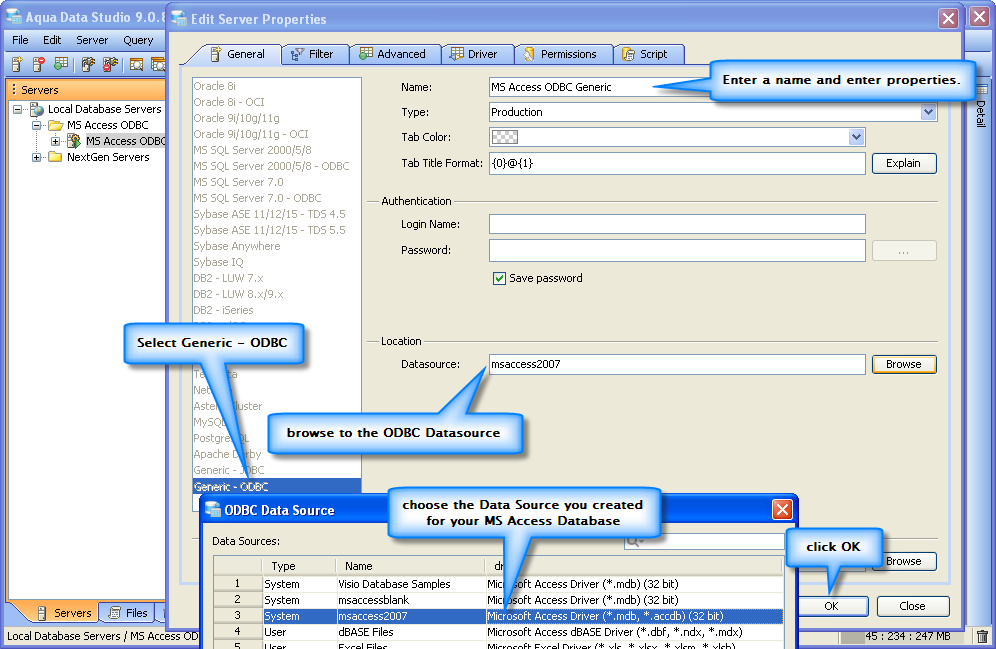Viewport: 996px width, 649px height.
Task: Click the NextGen Servers folder icon
Action: click(55, 157)
